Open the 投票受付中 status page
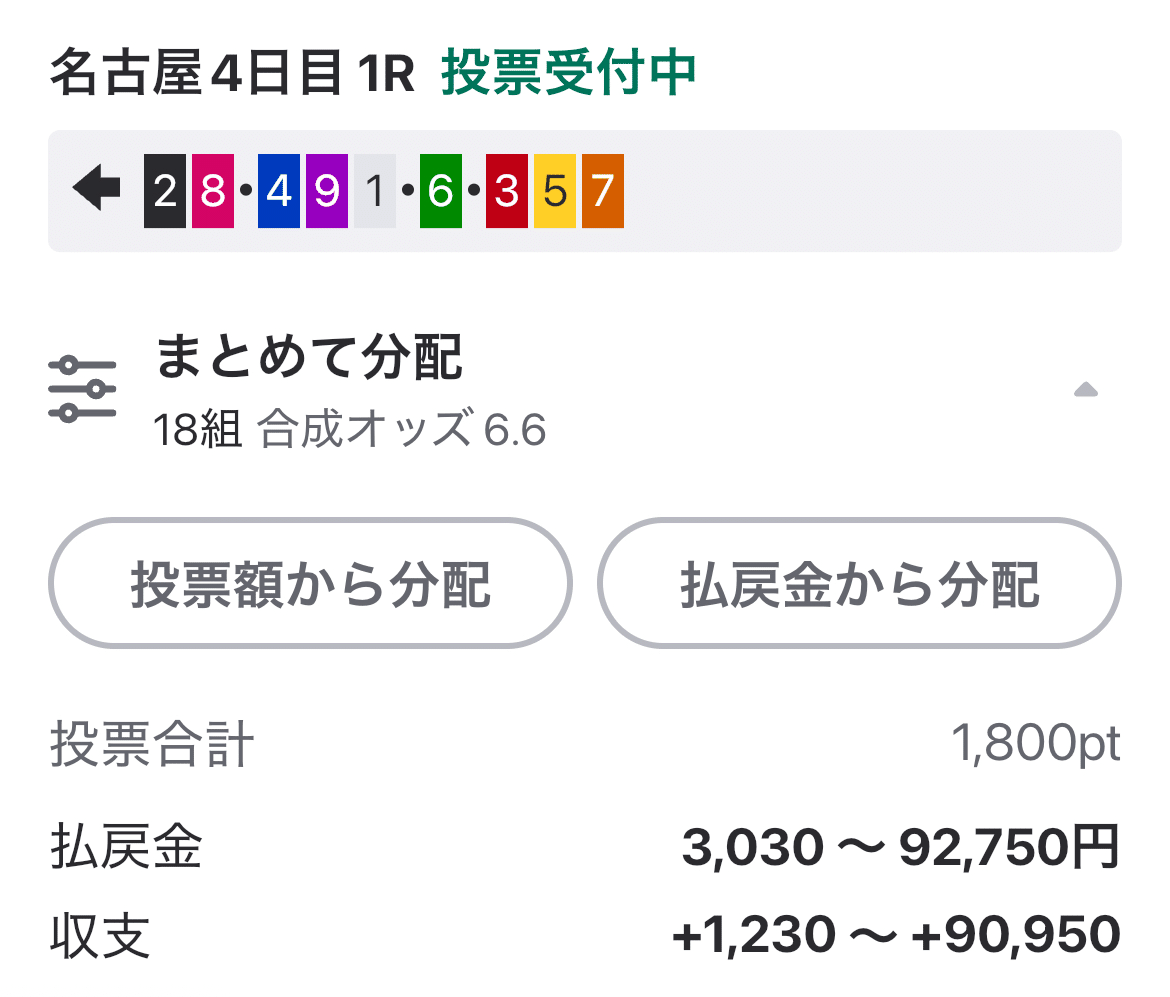1170x997 pixels. tap(565, 72)
